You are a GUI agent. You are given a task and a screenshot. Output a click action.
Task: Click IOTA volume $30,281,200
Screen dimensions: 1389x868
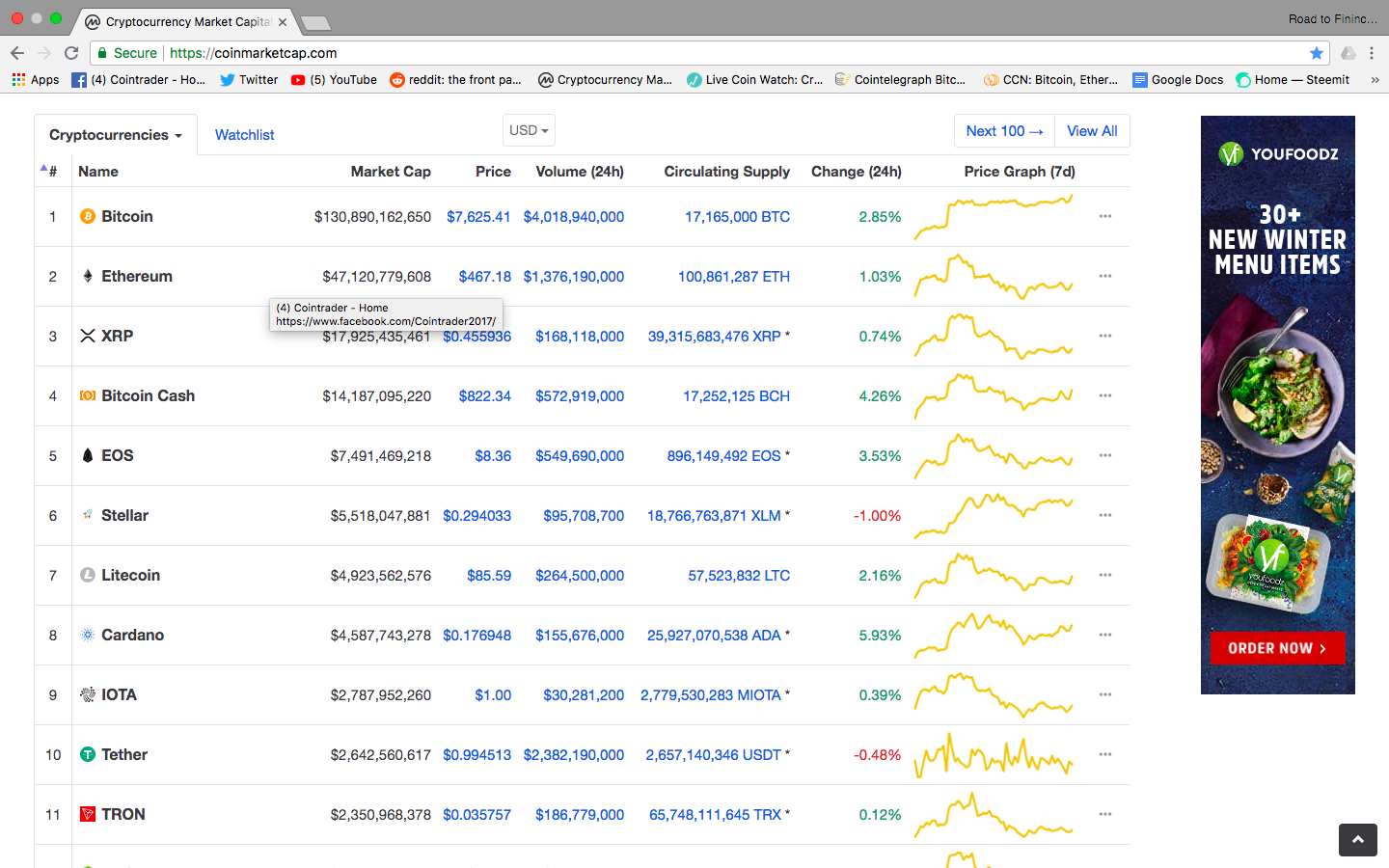click(x=584, y=695)
